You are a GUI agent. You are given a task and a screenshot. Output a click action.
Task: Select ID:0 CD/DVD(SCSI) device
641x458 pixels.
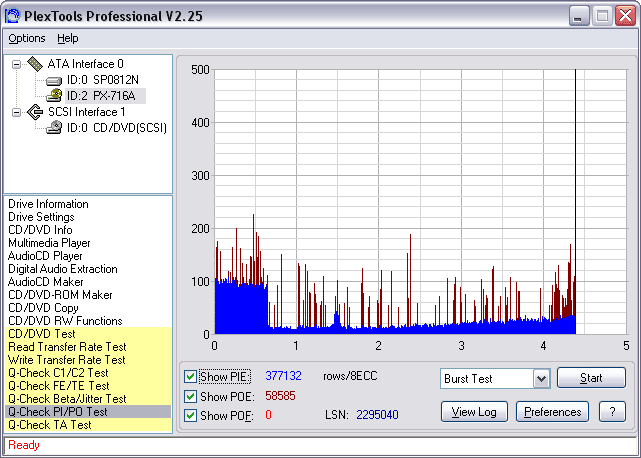(x=117, y=128)
